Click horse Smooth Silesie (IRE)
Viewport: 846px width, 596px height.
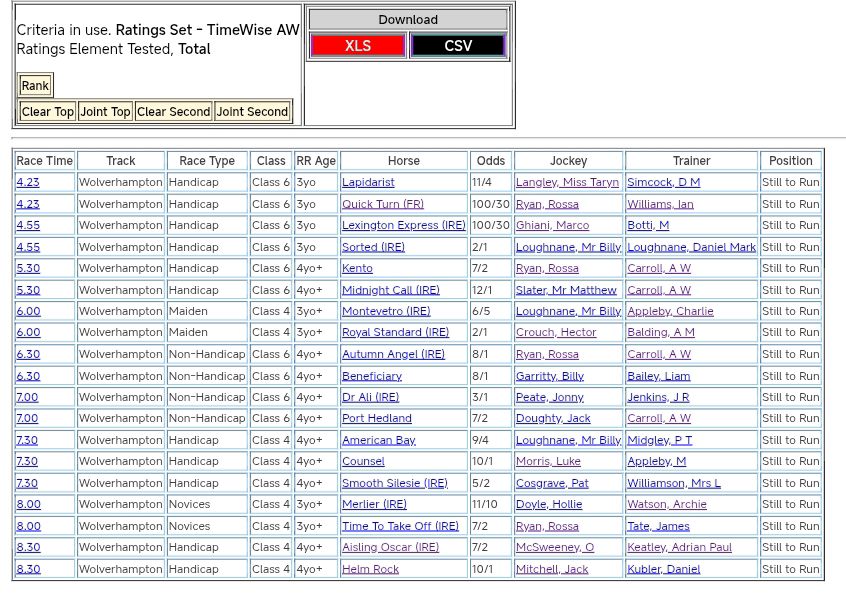[x=394, y=483]
